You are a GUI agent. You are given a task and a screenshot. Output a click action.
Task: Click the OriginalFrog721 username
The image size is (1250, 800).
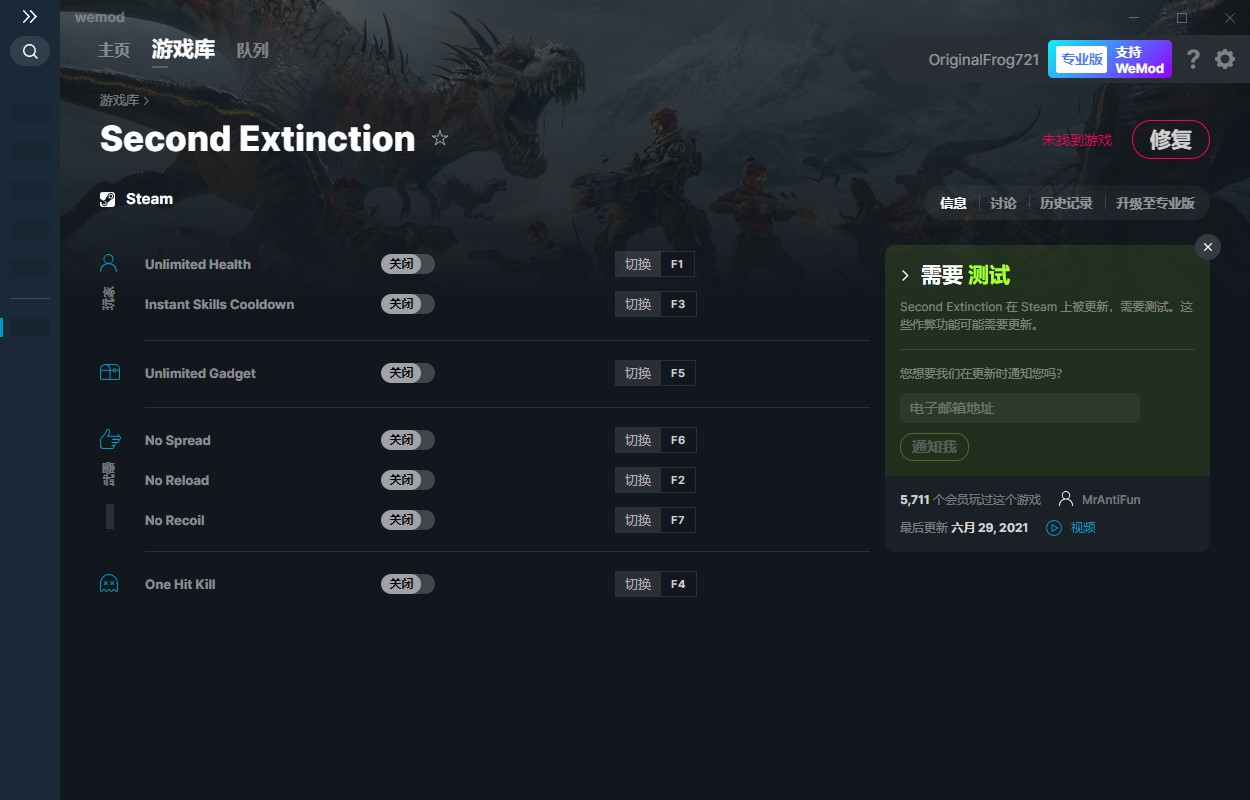[984, 60]
